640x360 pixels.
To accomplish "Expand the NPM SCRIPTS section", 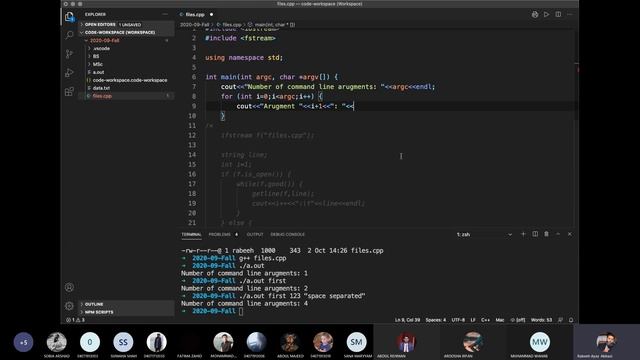I will (127, 312).
